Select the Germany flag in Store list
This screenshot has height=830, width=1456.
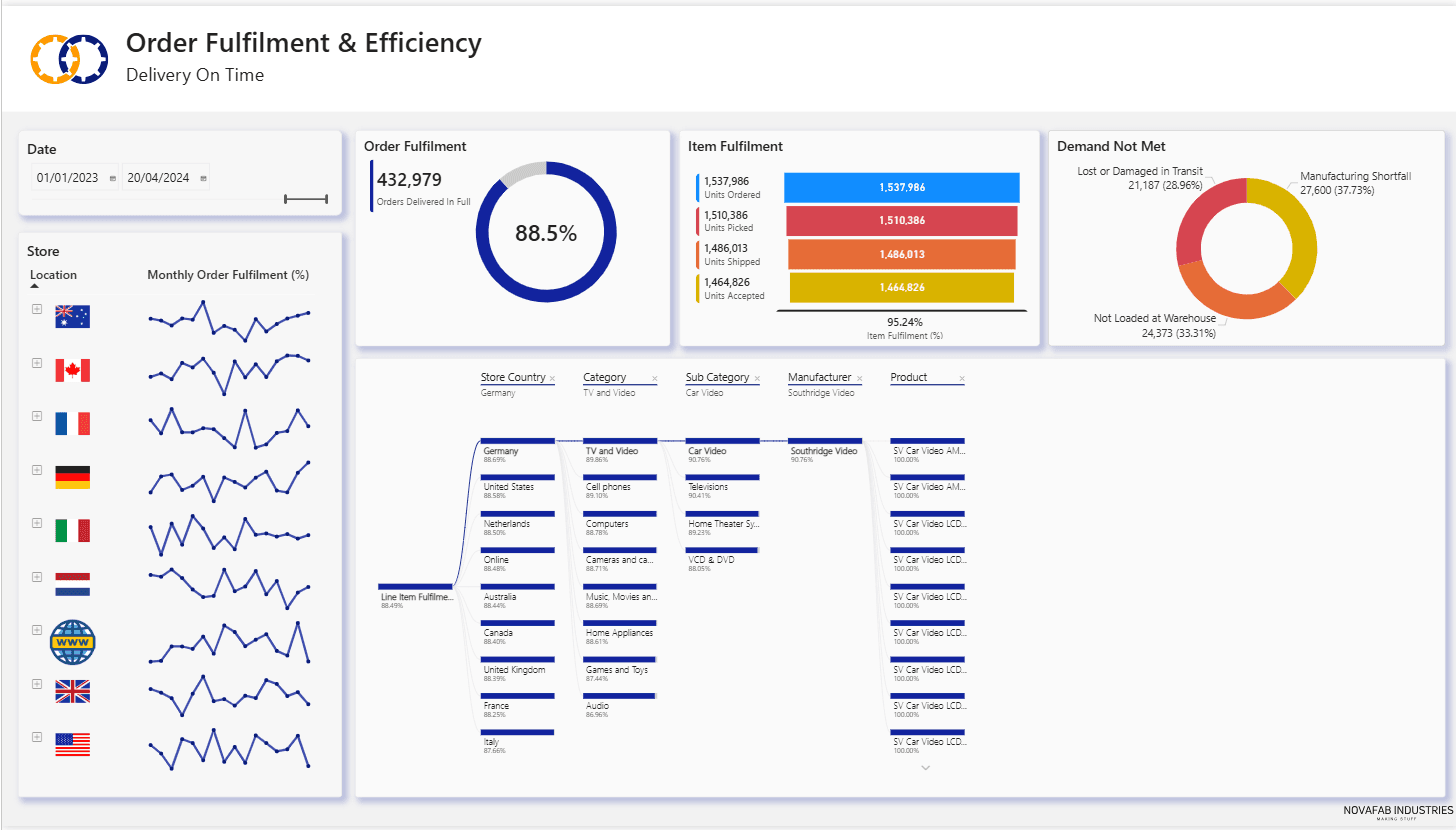pyautogui.click(x=72, y=477)
